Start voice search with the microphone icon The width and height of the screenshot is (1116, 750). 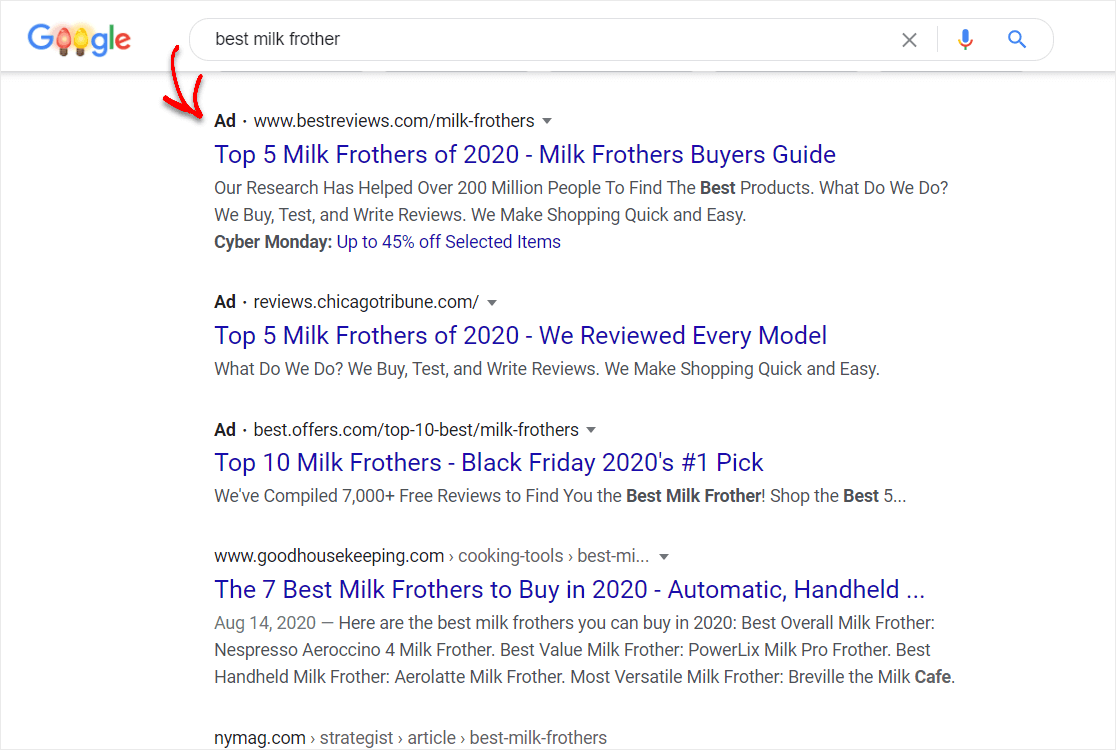pos(965,40)
